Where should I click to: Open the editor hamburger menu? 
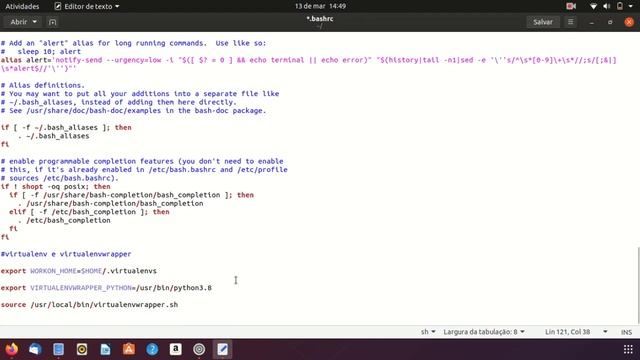(x=571, y=22)
